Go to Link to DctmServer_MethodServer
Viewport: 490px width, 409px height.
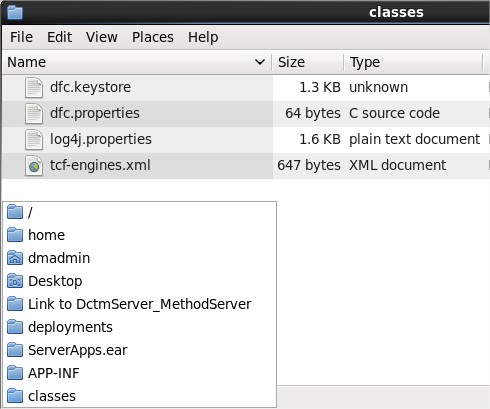pyautogui.click(x=140, y=304)
